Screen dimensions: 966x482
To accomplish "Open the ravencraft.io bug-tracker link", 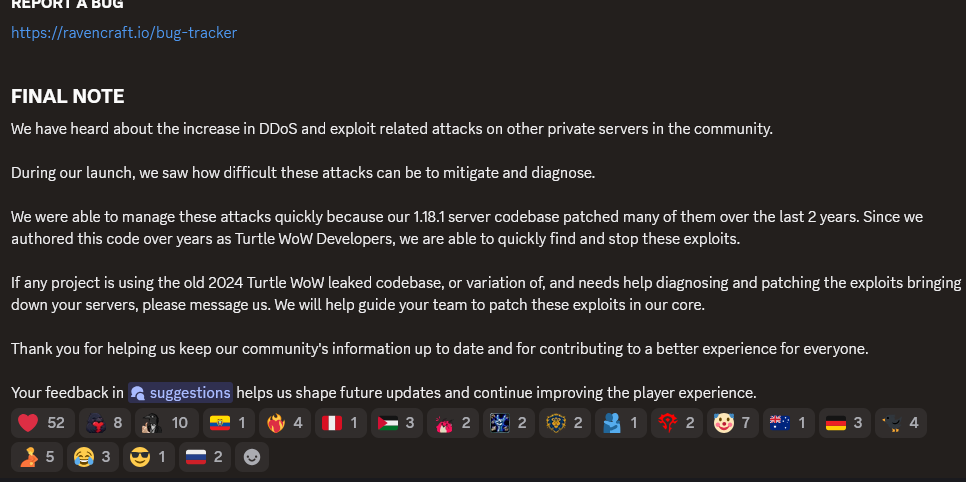I will click(124, 33).
